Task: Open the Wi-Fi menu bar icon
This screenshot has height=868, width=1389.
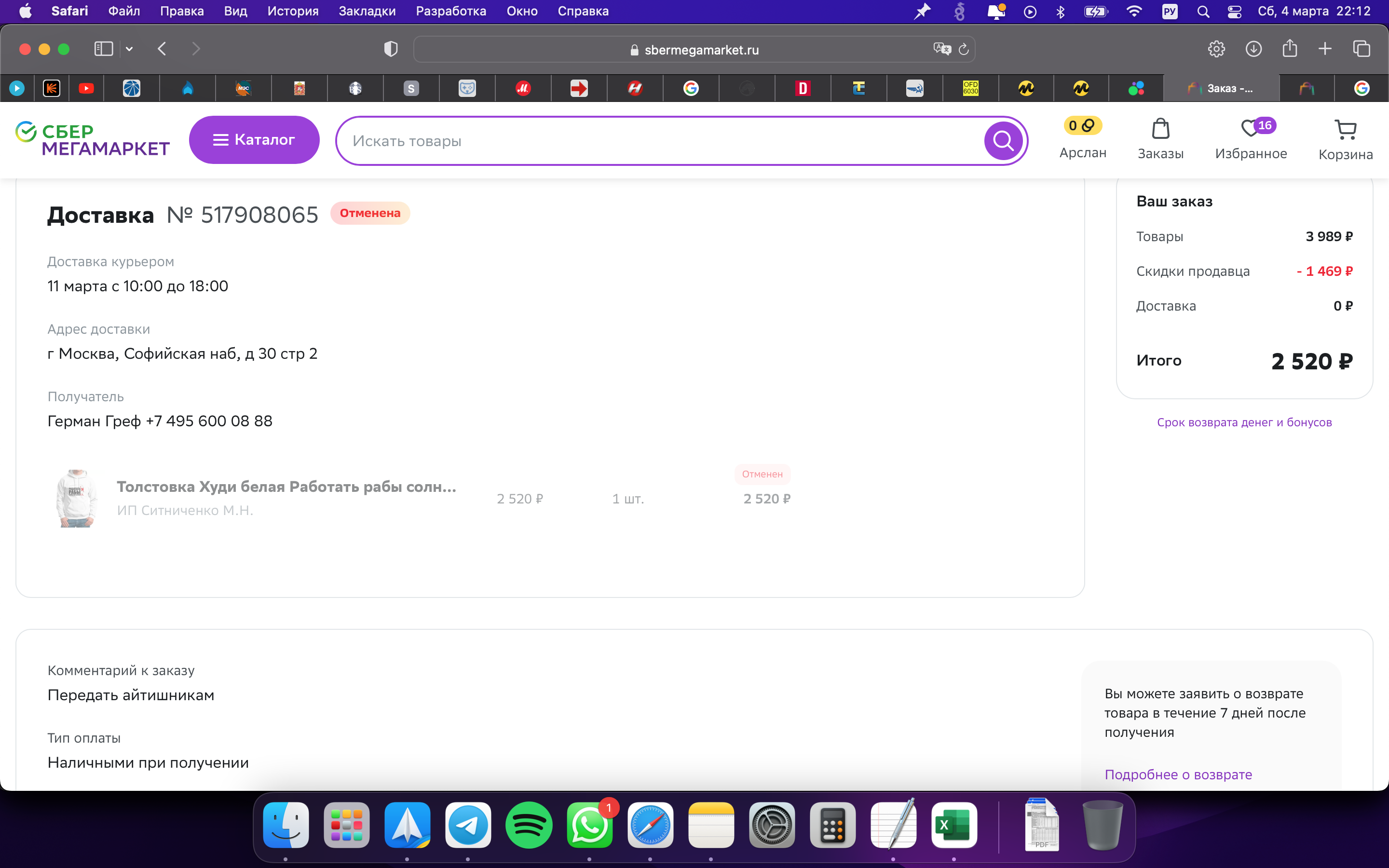Action: 1133,12
